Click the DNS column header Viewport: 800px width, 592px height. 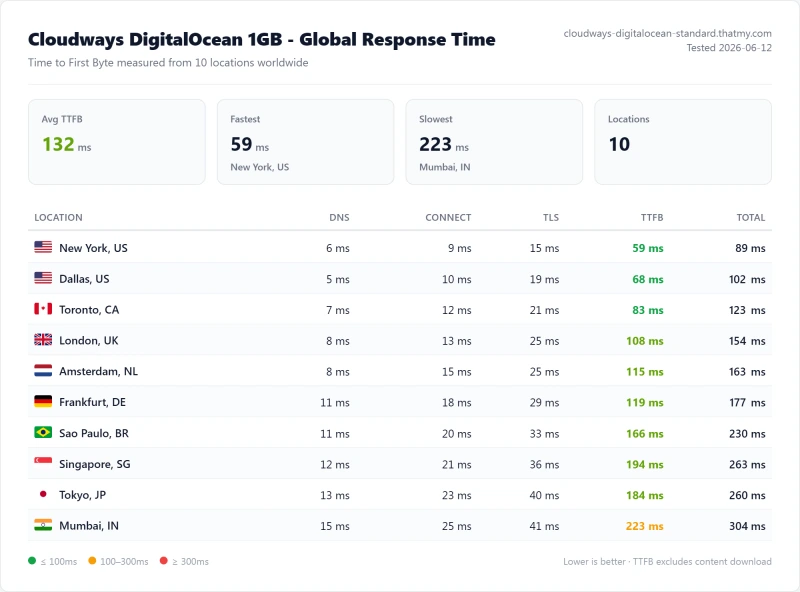[339, 217]
